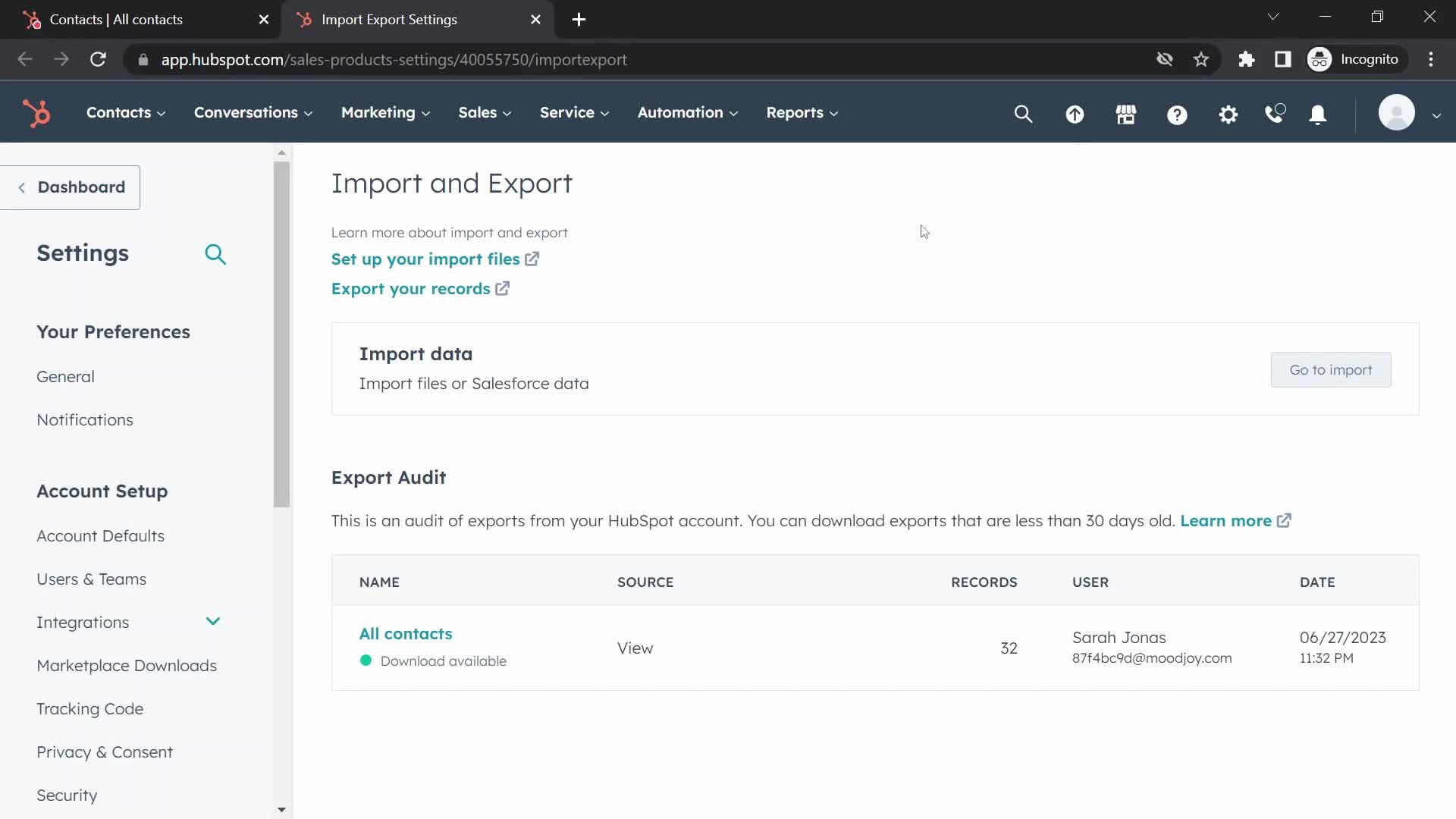Click the HubSpot marketplace icon
The image size is (1456, 819).
pyautogui.click(x=1126, y=113)
